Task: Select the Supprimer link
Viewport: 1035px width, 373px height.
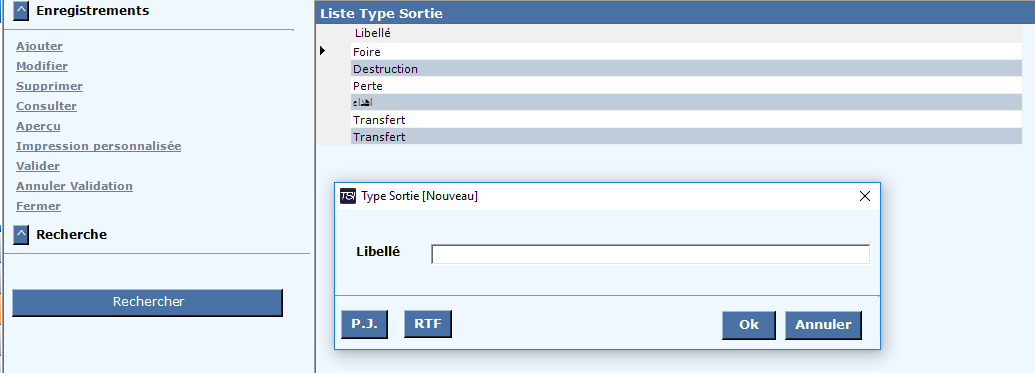Action: tap(50, 86)
